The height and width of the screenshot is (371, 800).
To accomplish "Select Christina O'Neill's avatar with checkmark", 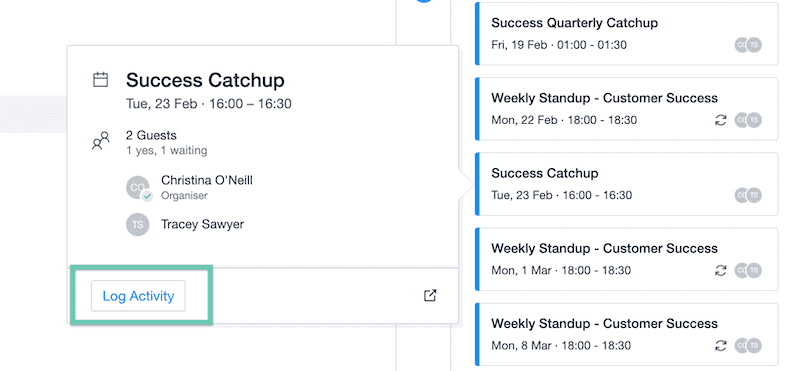I will point(139,188).
